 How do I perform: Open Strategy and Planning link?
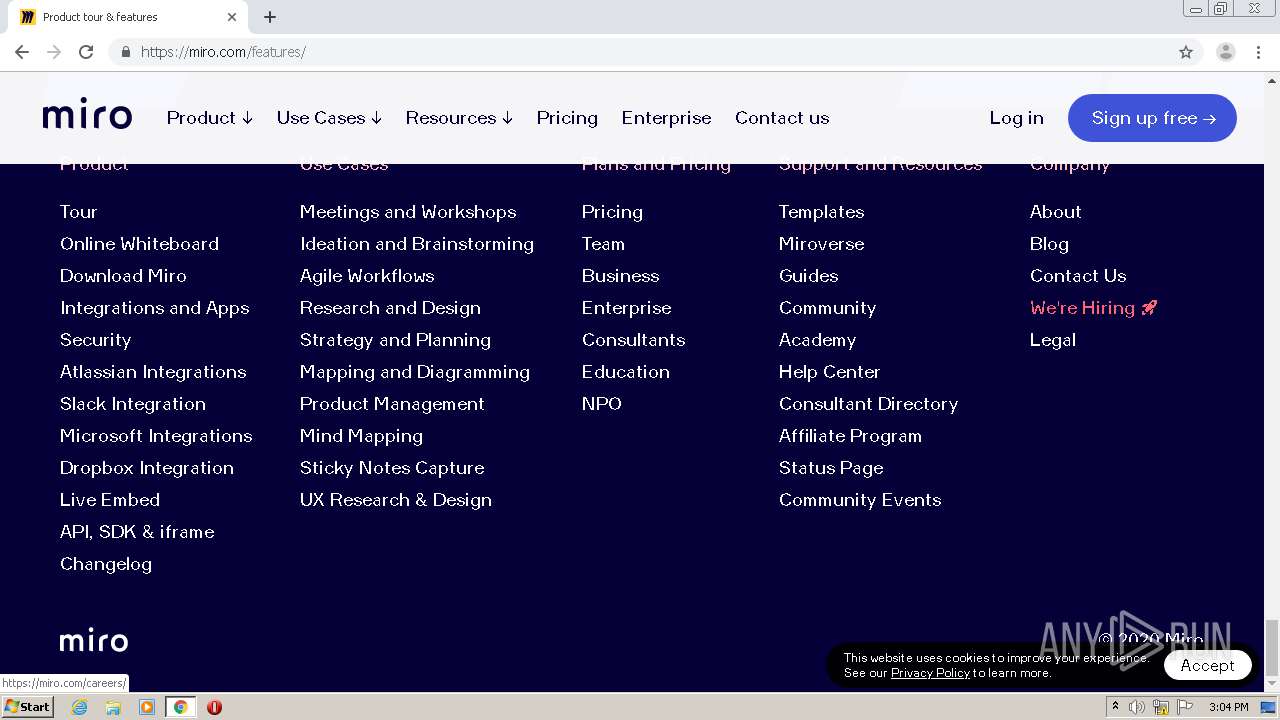pyautogui.click(x=395, y=340)
